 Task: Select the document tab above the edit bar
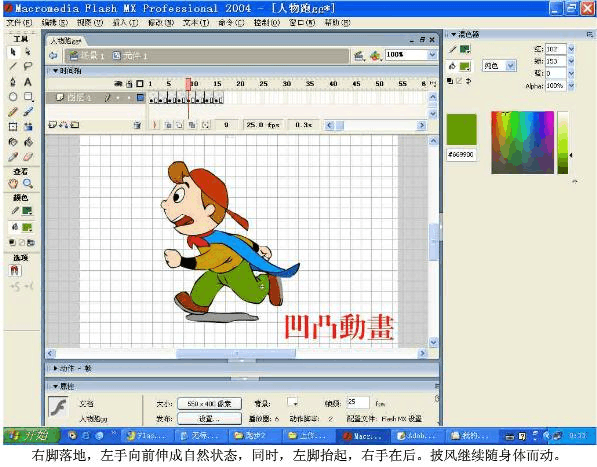pyautogui.click(x=66, y=41)
